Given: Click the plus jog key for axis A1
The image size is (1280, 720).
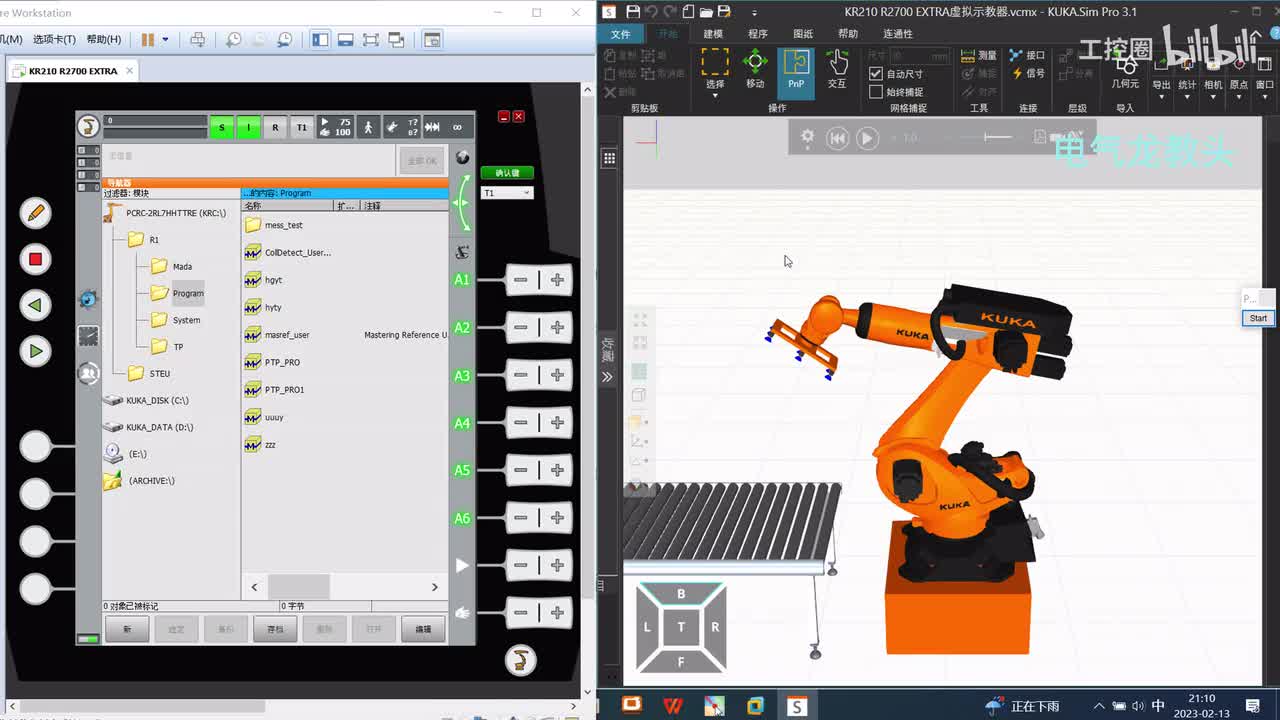Looking at the screenshot, I should tap(557, 280).
